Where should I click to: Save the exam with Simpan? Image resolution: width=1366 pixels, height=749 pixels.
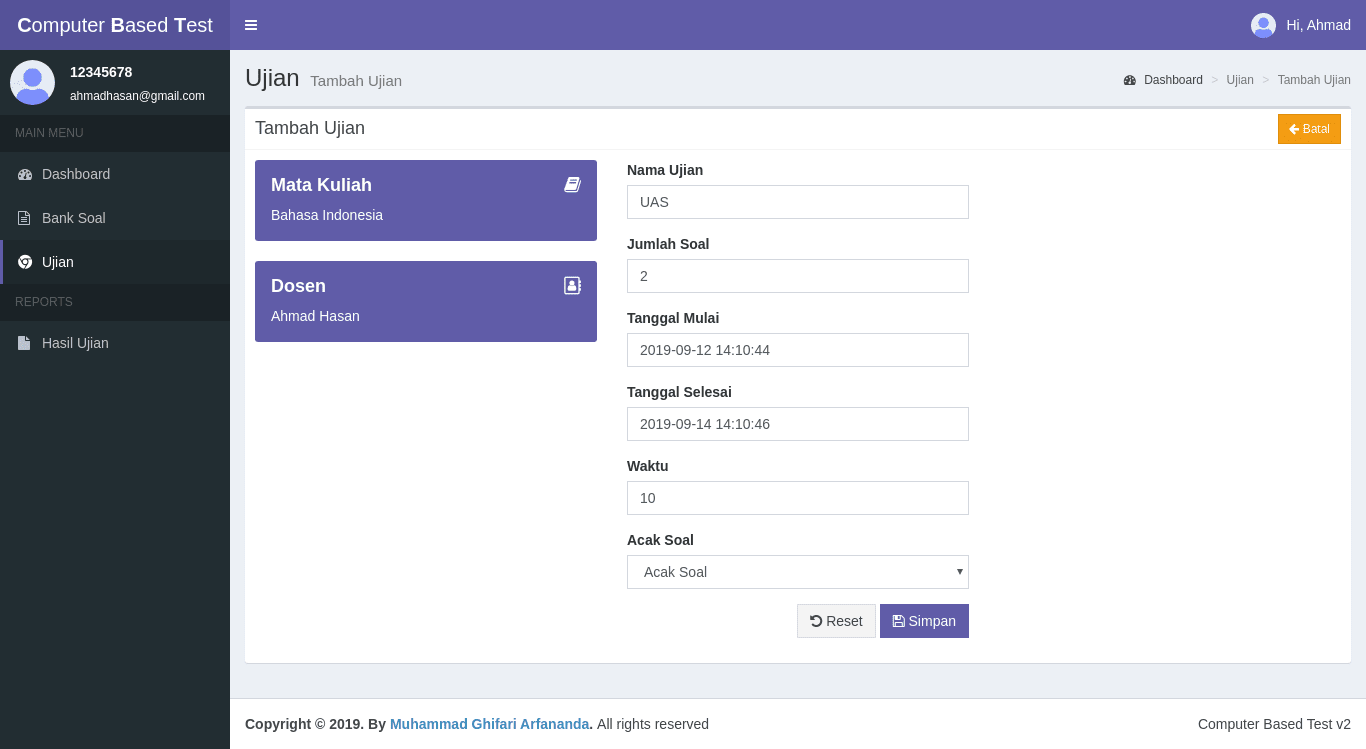tap(924, 621)
